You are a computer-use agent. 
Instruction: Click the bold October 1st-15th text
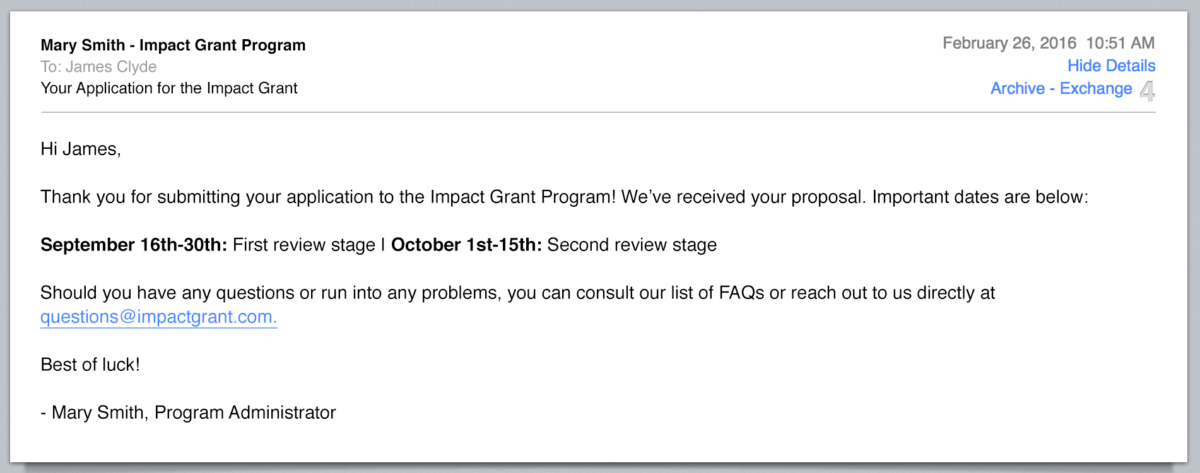[x=466, y=245]
